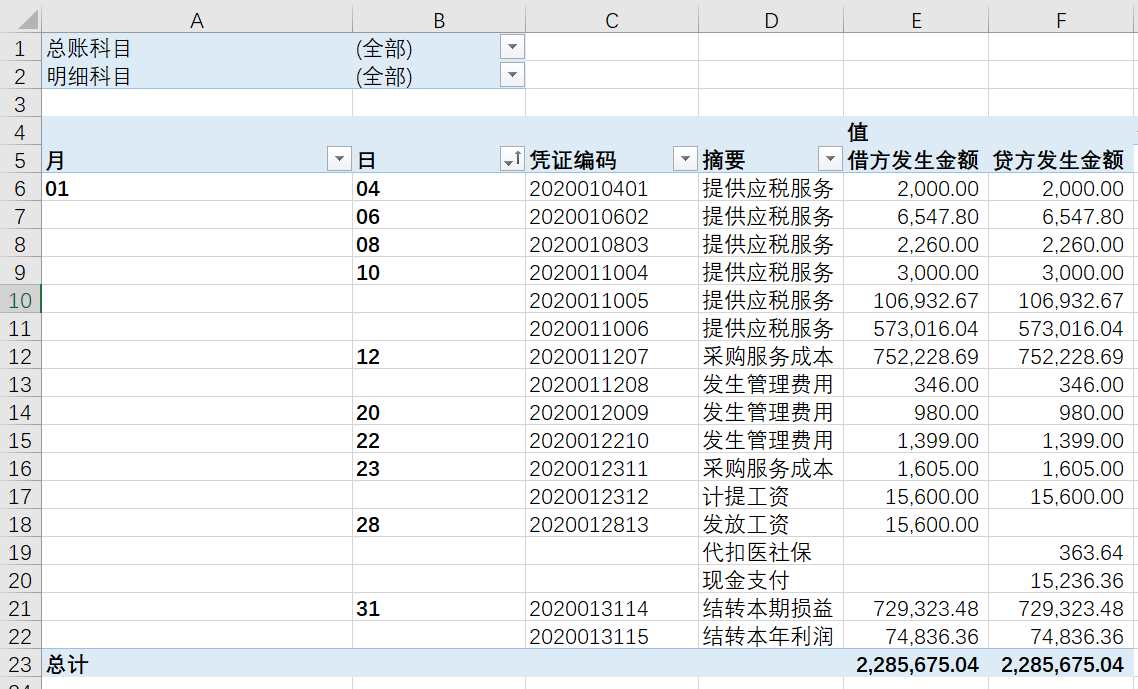Select the day 04 cell
Viewport: 1138px width, 689px height.
pyautogui.click(x=438, y=188)
